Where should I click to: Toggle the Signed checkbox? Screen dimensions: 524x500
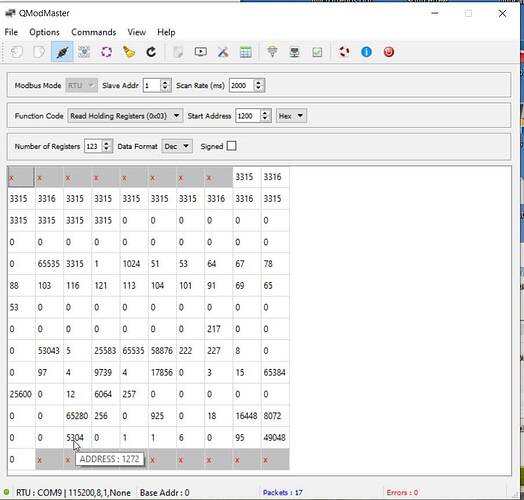pyautogui.click(x=231, y=146)
